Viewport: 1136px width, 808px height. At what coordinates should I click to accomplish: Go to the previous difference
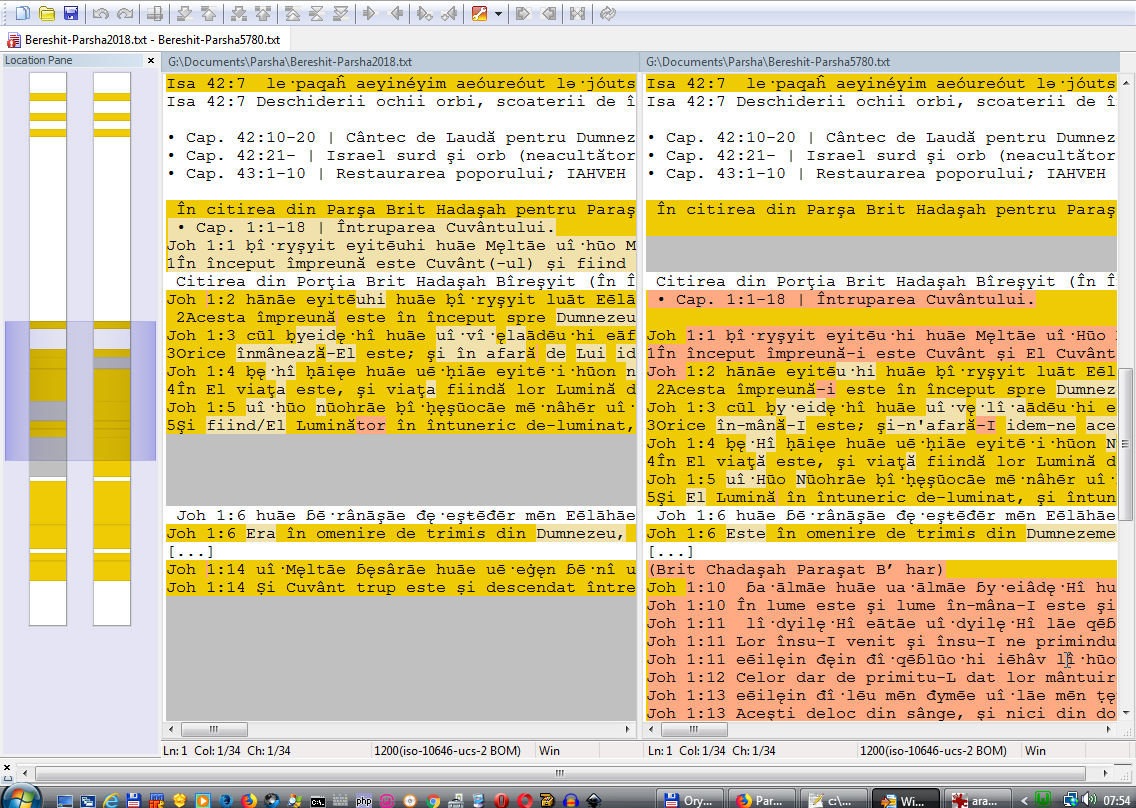point(208,13)
